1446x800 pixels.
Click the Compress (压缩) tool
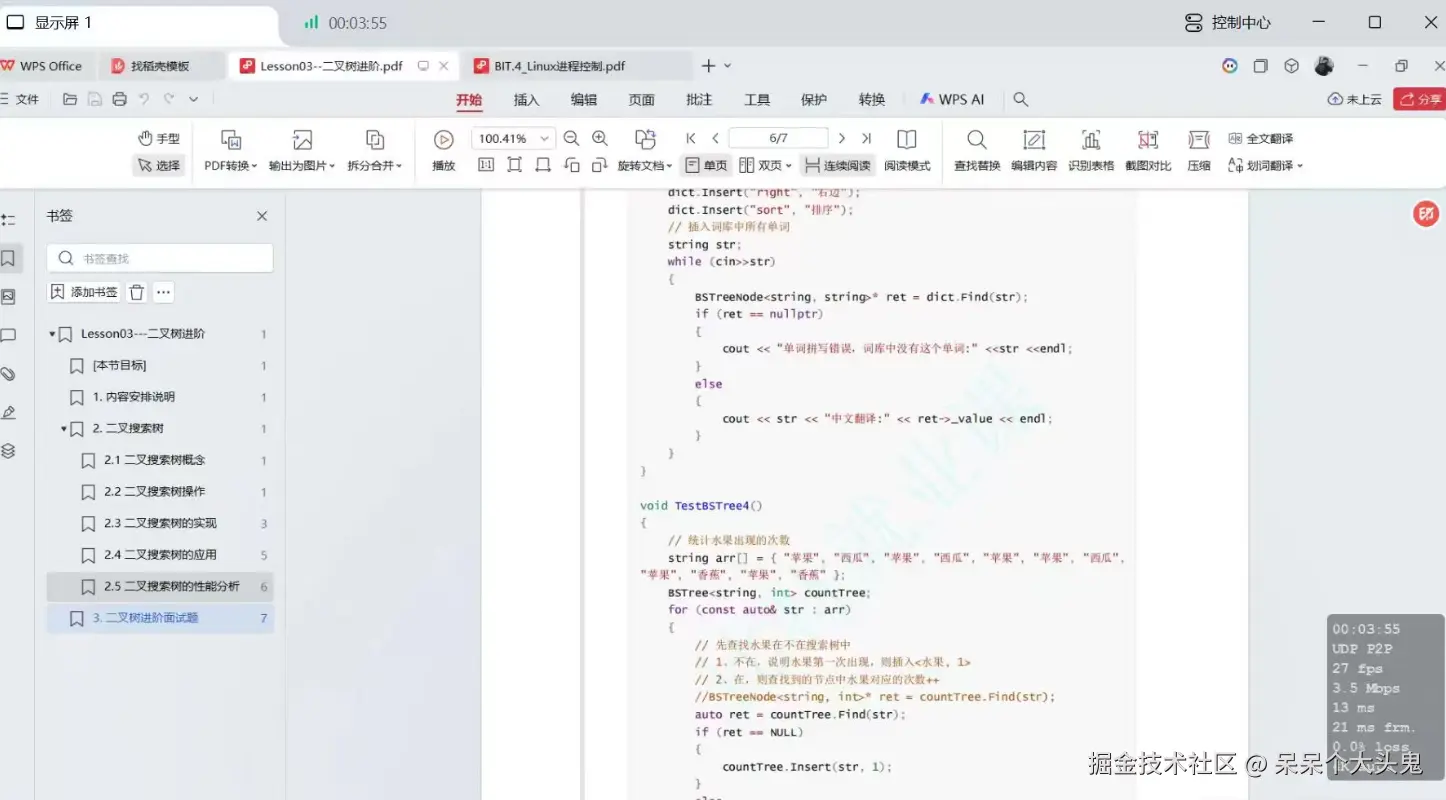1199,150
